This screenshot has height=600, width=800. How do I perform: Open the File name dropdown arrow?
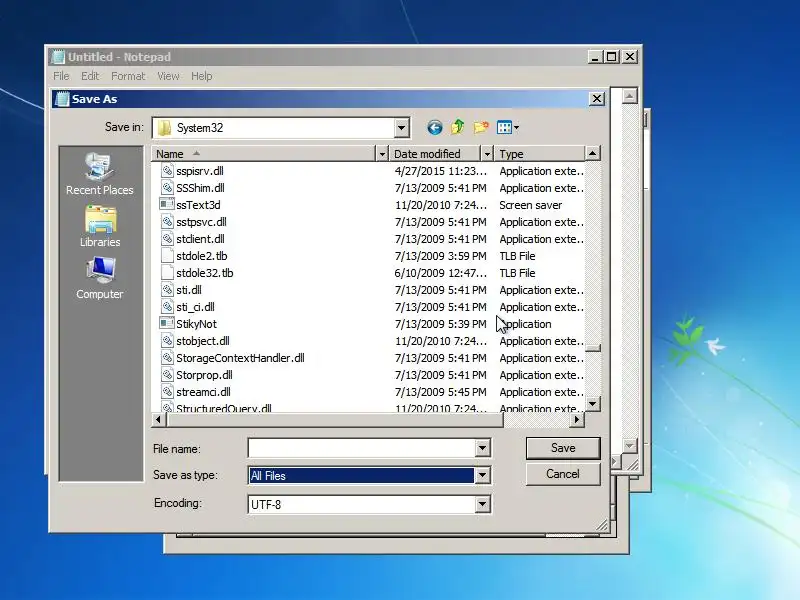coord(482,448)
